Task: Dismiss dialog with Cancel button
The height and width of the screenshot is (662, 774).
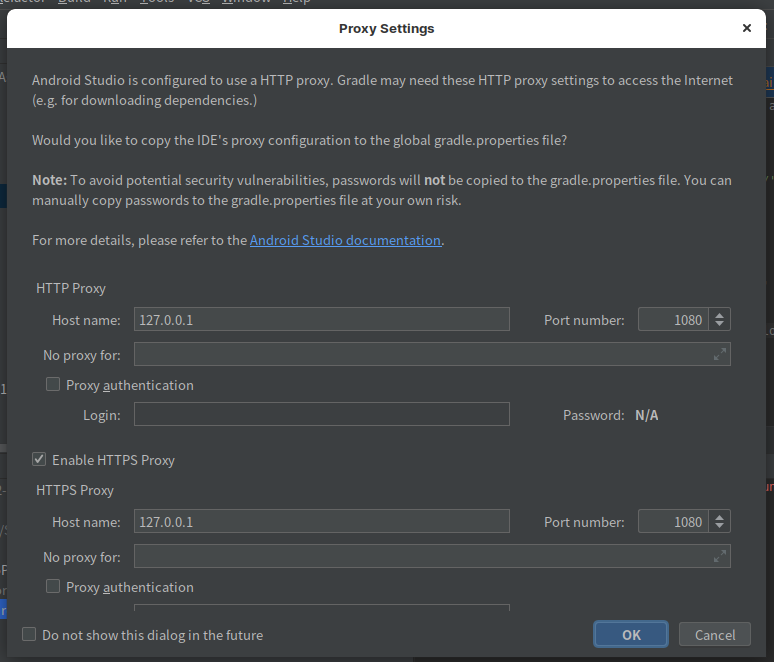Action: (715, 634)
